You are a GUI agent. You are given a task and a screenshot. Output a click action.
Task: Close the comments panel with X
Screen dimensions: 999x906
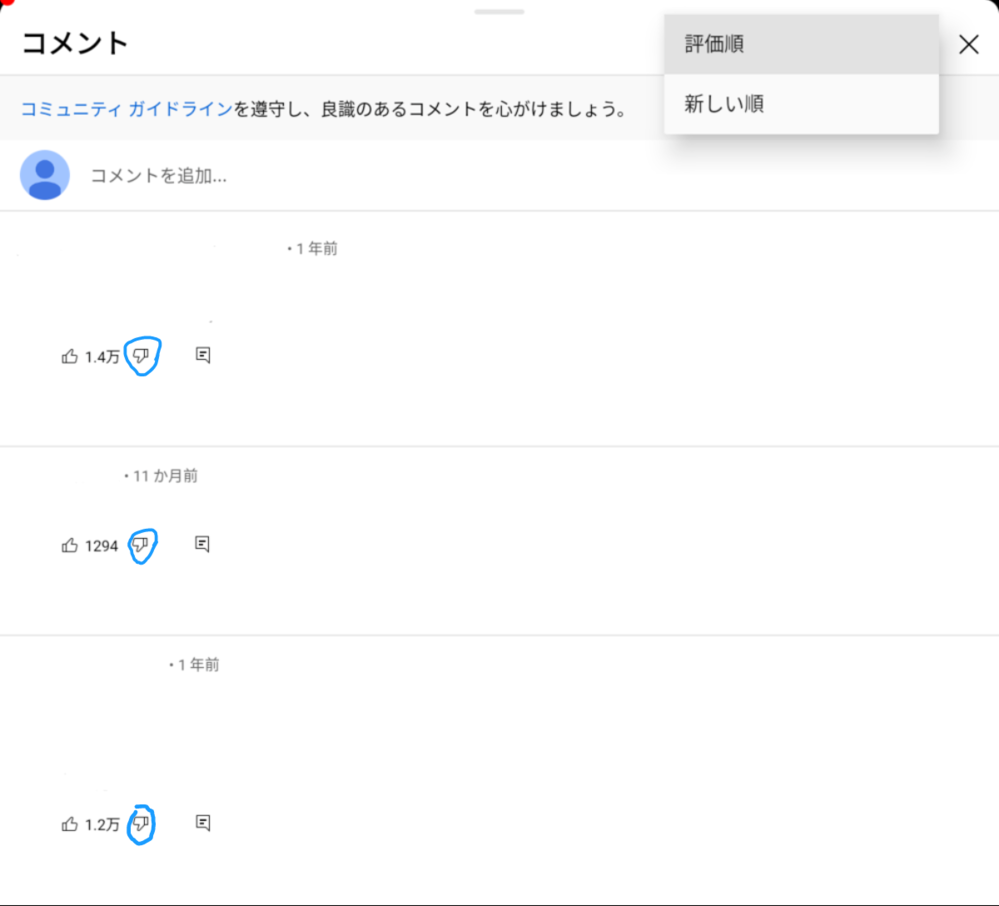(968, 44)
